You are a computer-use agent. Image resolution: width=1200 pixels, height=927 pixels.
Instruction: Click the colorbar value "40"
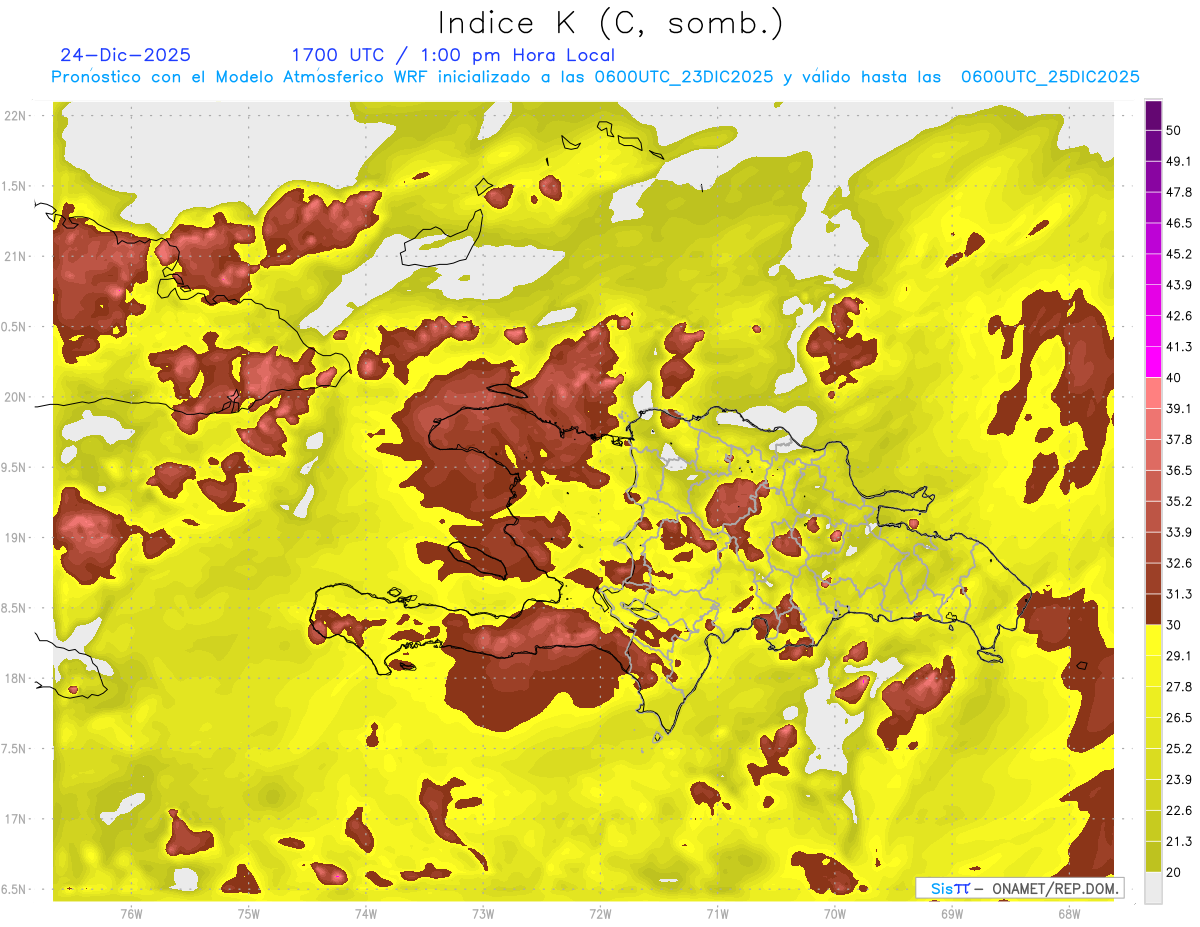1174,378
